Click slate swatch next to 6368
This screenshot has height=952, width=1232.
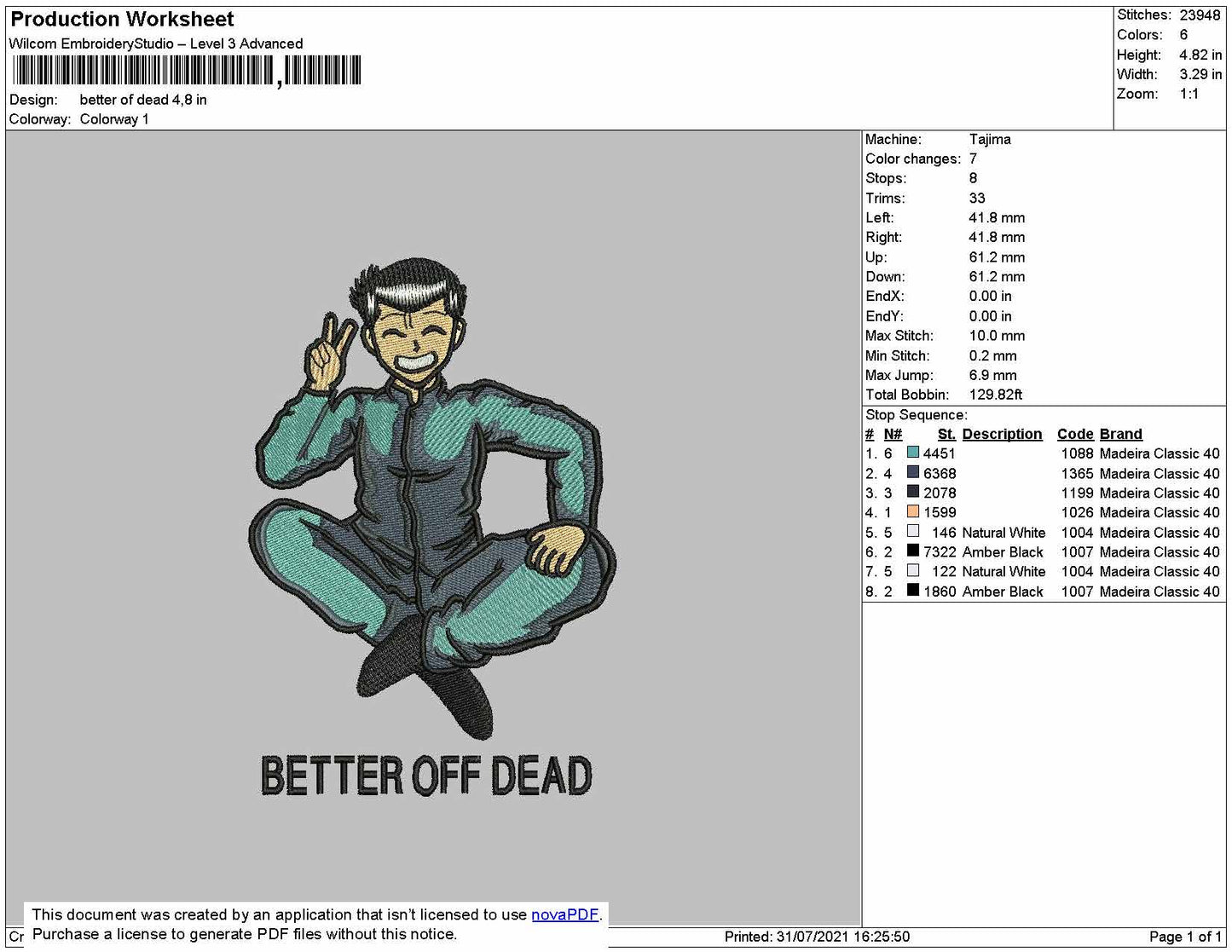[913, 472]
